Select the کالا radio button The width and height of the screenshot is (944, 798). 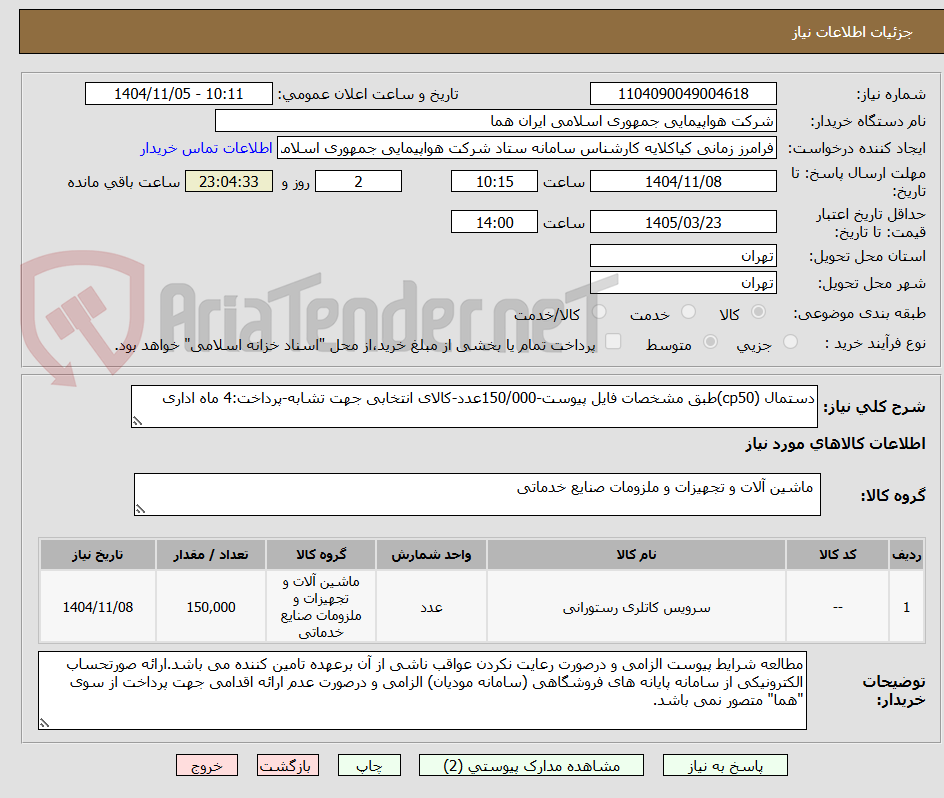click(x=757, y=312)
